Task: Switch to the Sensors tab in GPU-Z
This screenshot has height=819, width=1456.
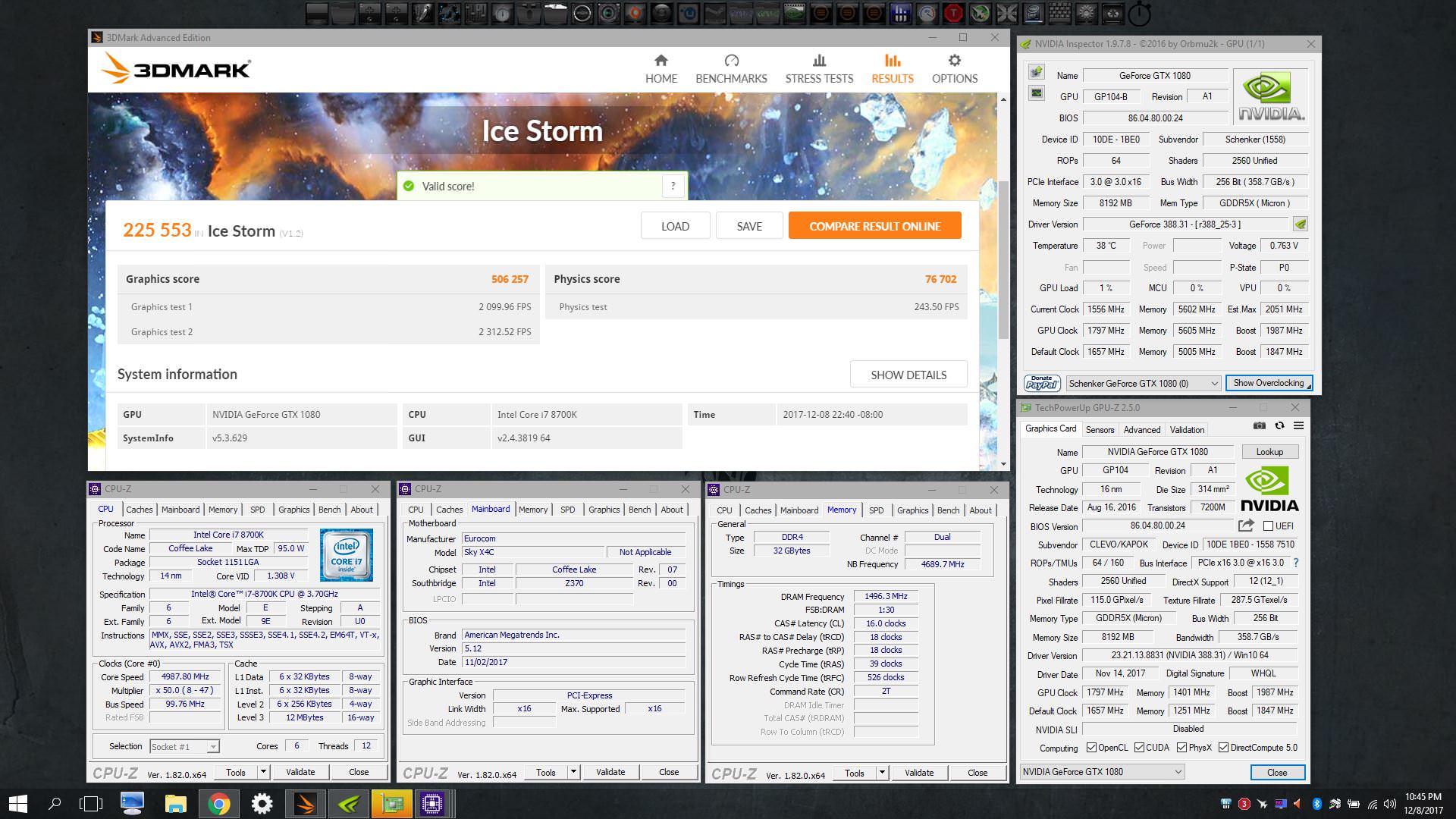Action: pos(1100,430)
